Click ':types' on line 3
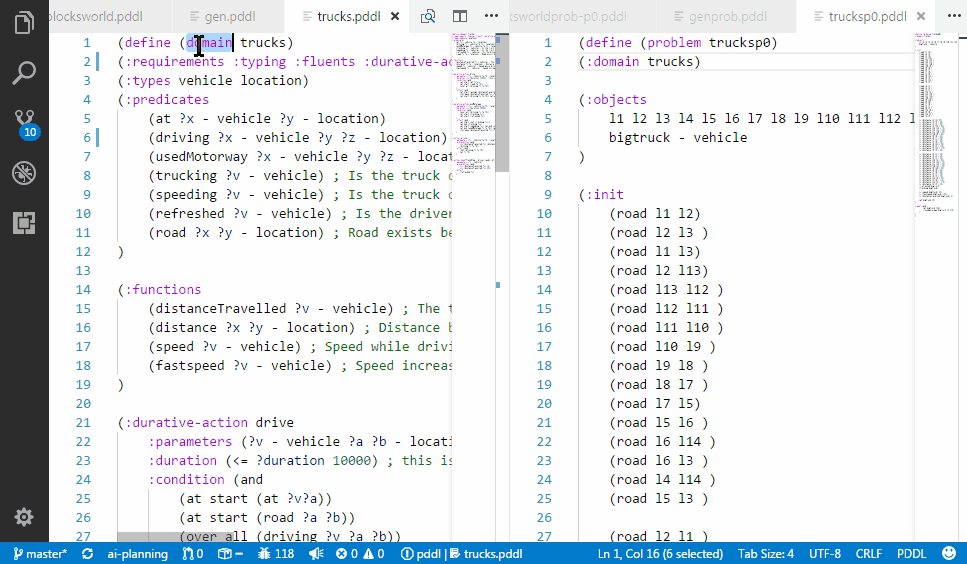The image size is (967, 564). point(148,81)
